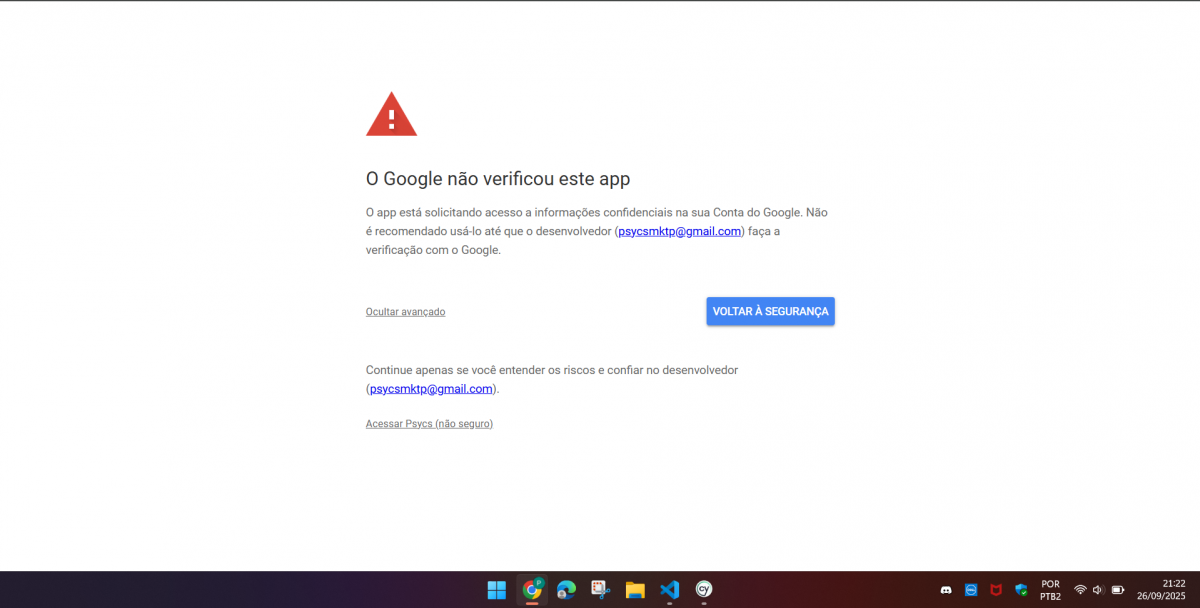Open the Cypress app in taskbar

[704, 590]
